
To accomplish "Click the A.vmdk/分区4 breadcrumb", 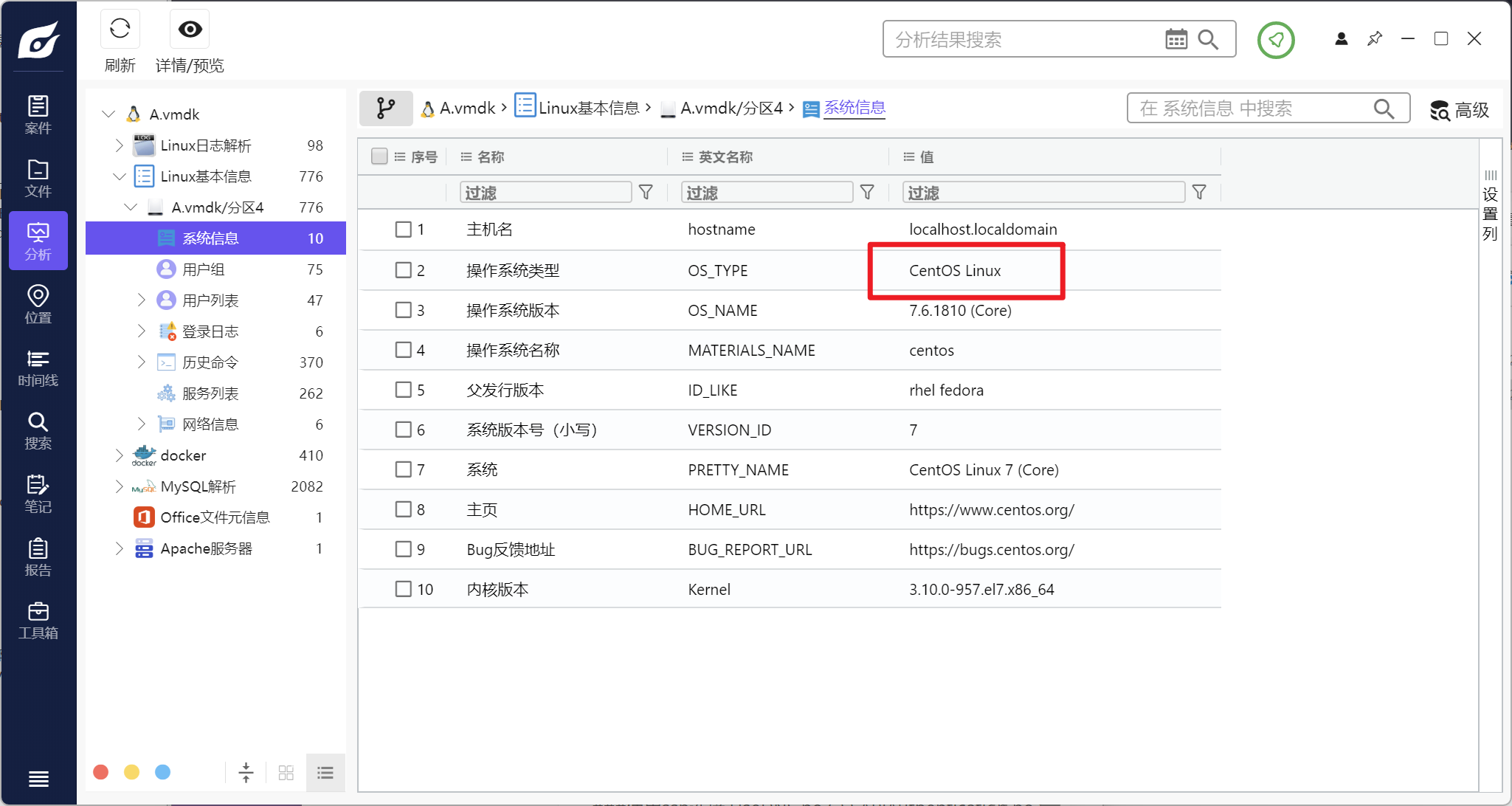I will (721, 108).
